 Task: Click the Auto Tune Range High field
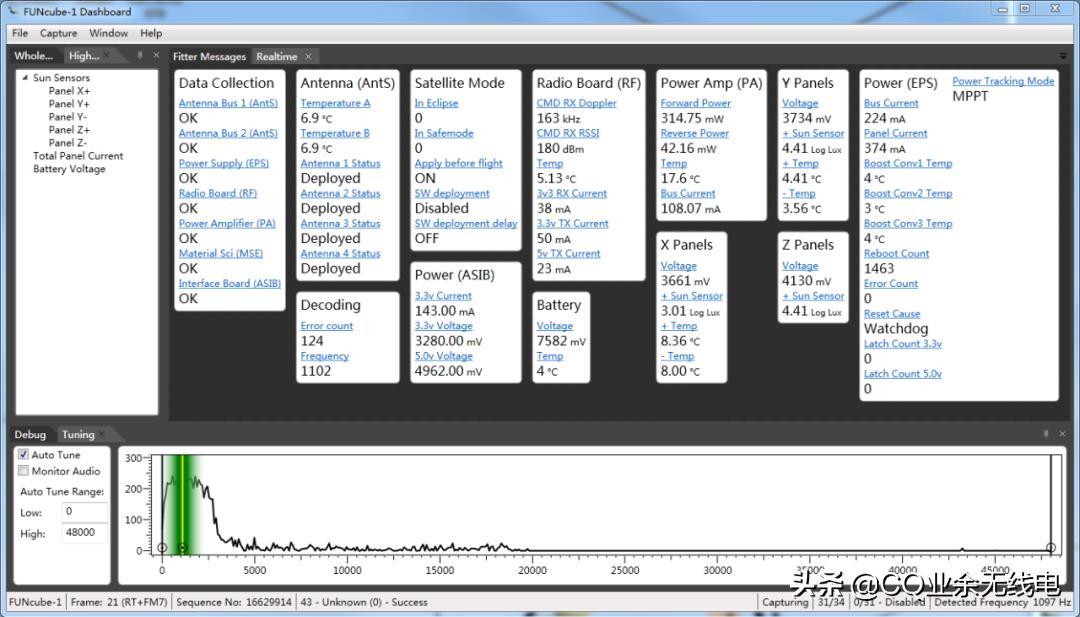(x=85, y=533)
